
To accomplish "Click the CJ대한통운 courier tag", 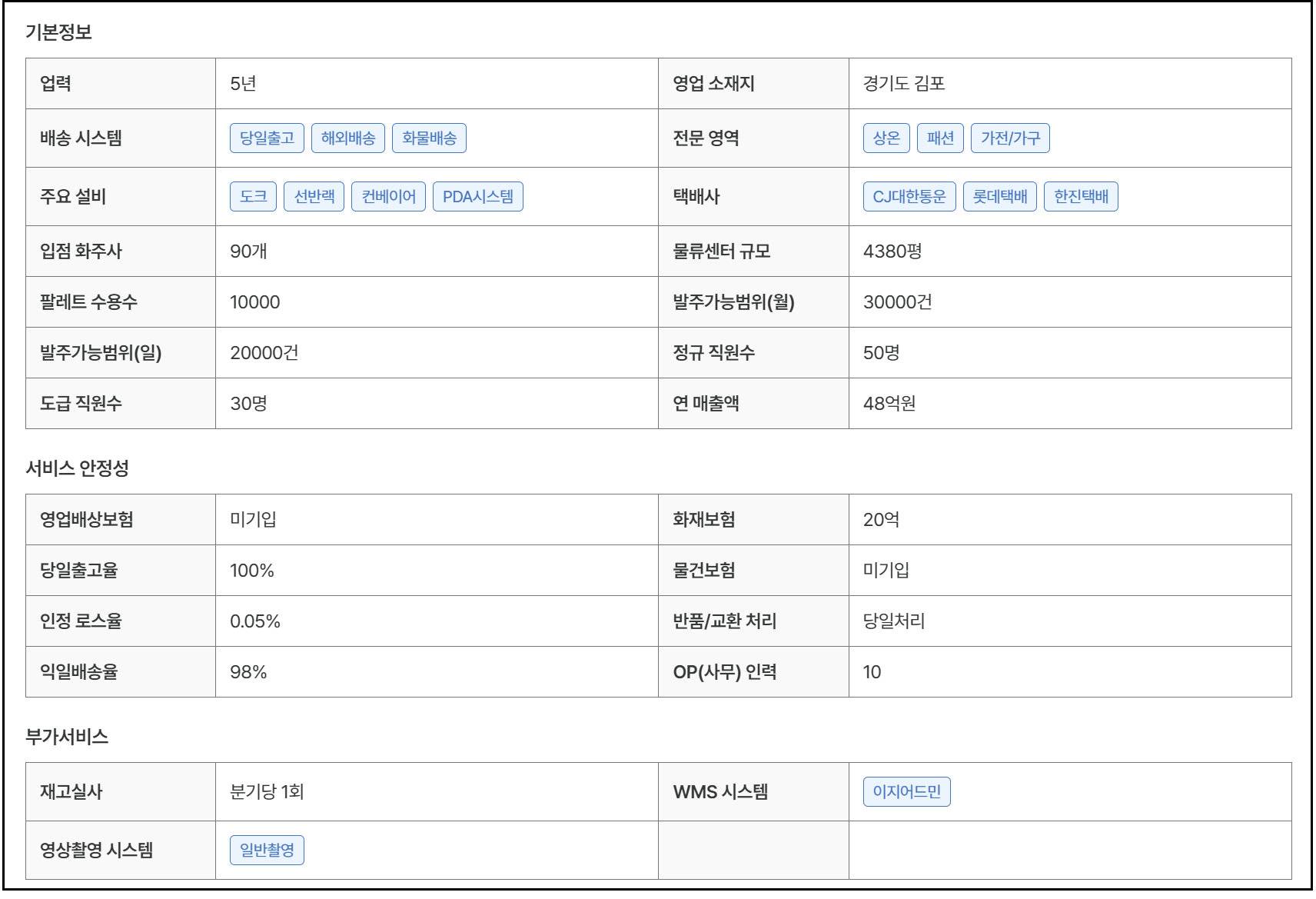I will point(909,197).
